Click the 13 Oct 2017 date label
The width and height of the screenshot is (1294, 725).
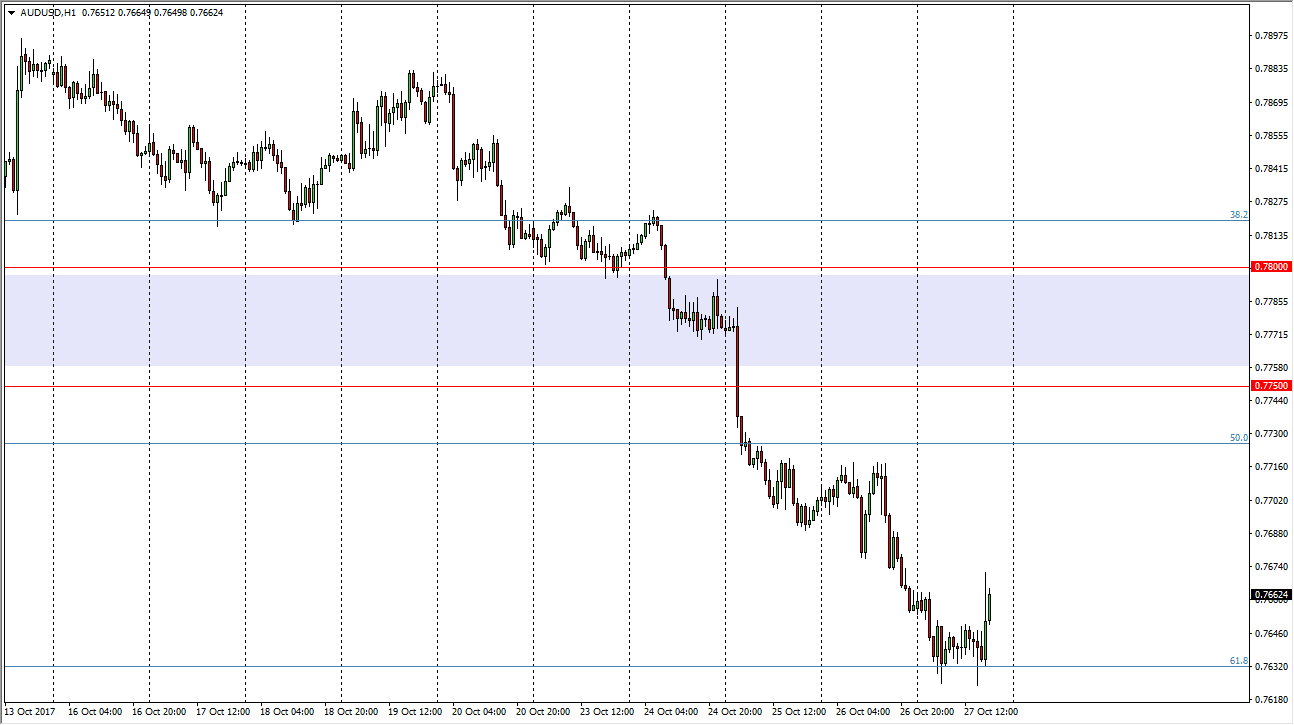point(30,712)
